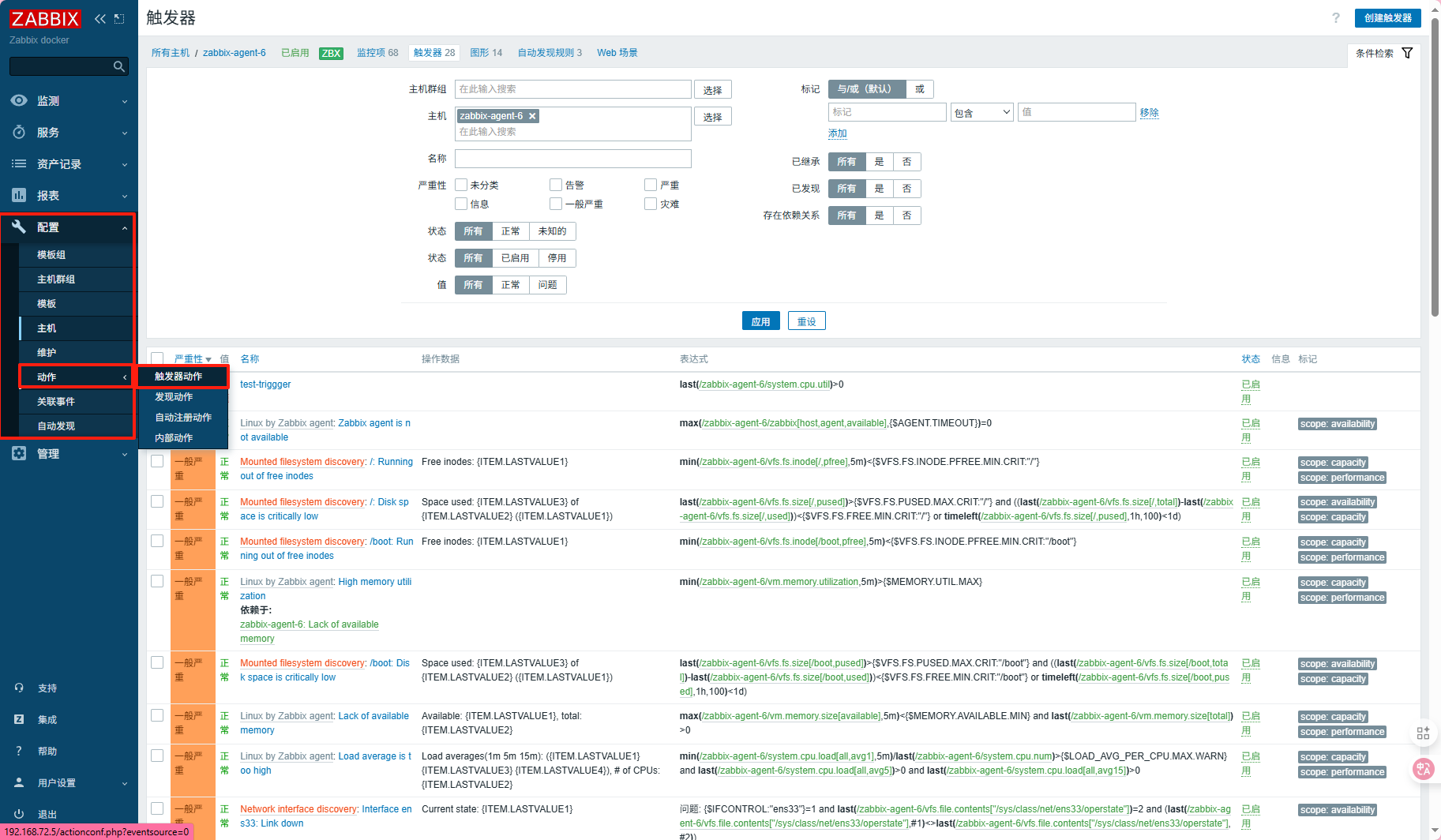1441x840 pixels.
Task: Expand the 报表 menu section
Action: tap(125, 196)
